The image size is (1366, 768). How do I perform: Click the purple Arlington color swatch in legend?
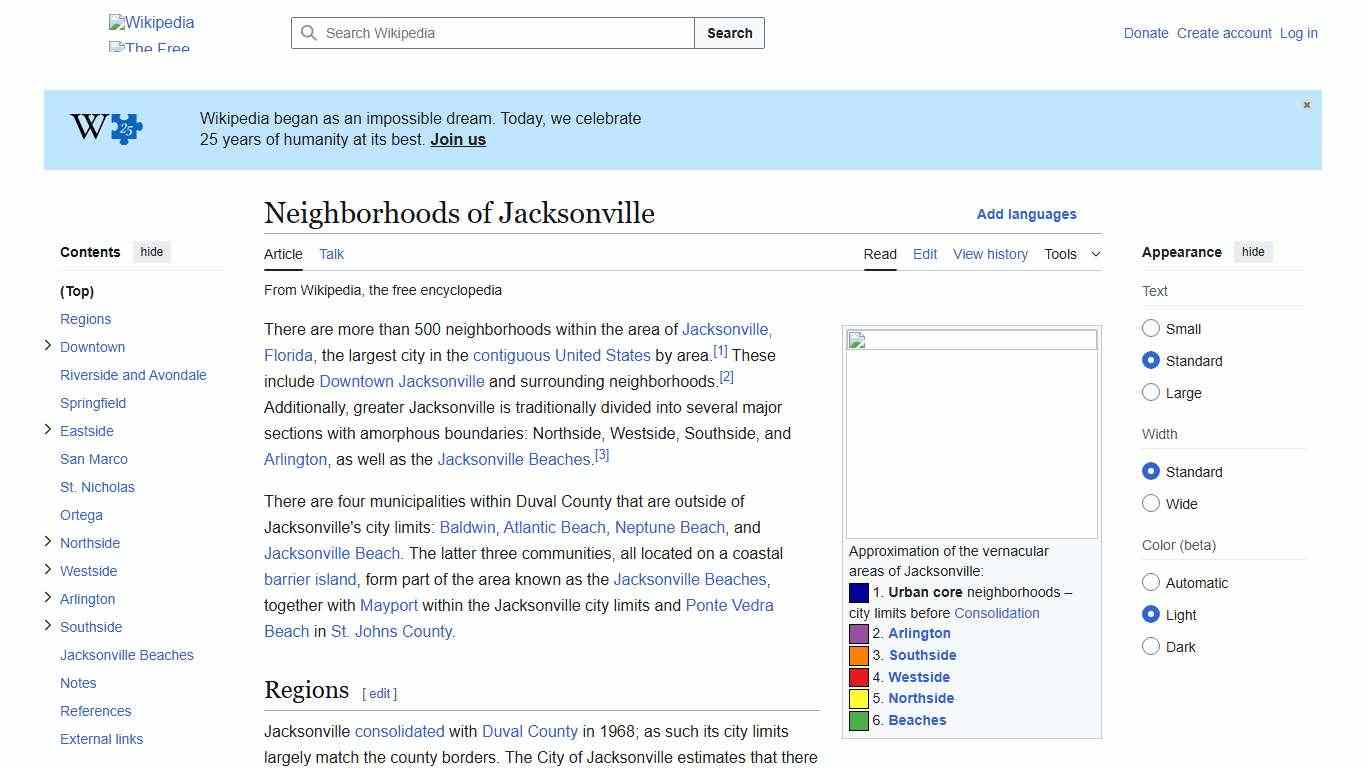(x=858, y=633)
